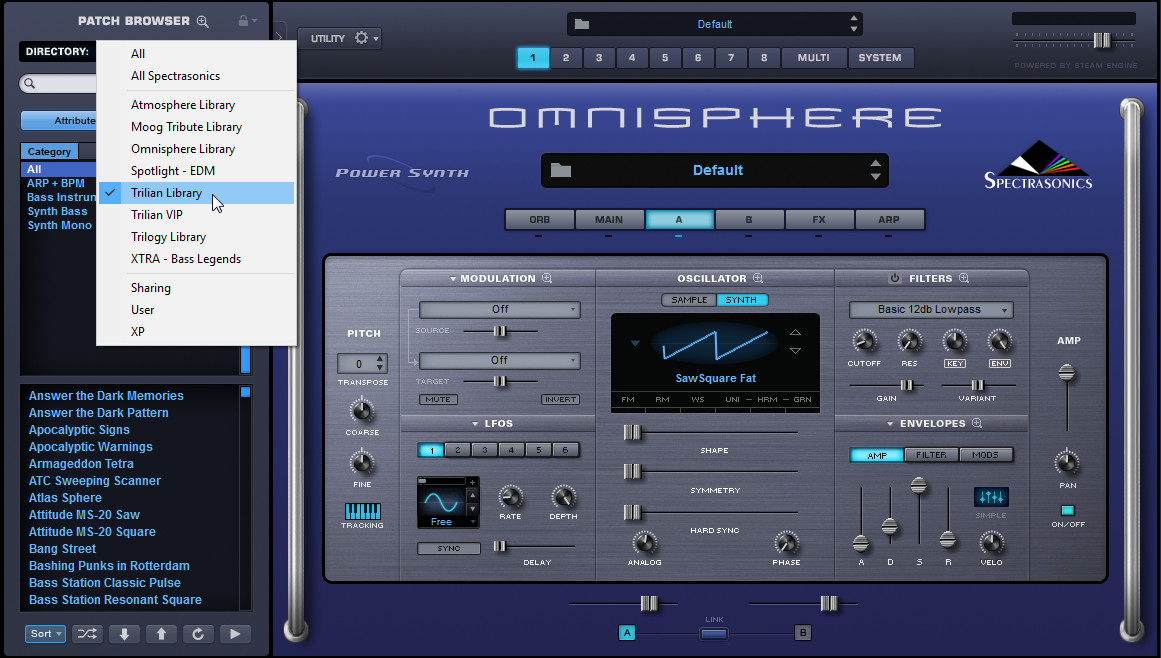Select the Atlas Sphere patch

pos(65,498)
